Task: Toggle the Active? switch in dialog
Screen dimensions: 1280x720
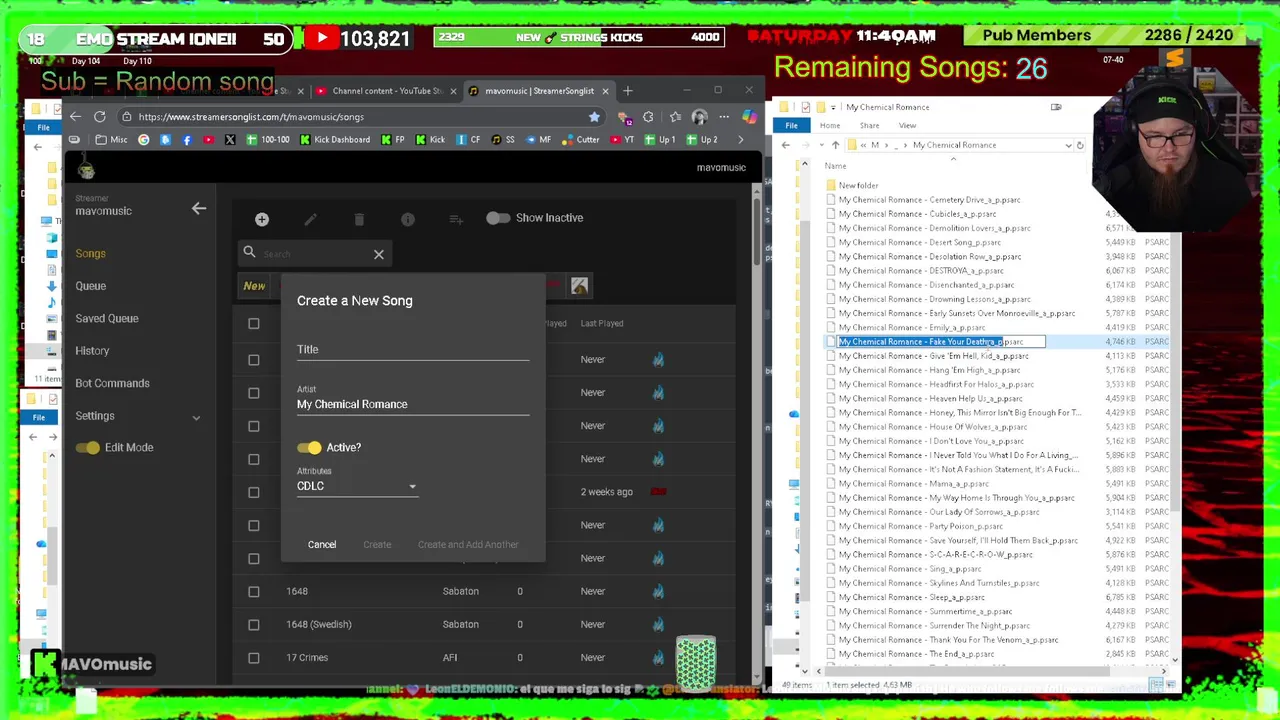Action: (x=309, y=448)
